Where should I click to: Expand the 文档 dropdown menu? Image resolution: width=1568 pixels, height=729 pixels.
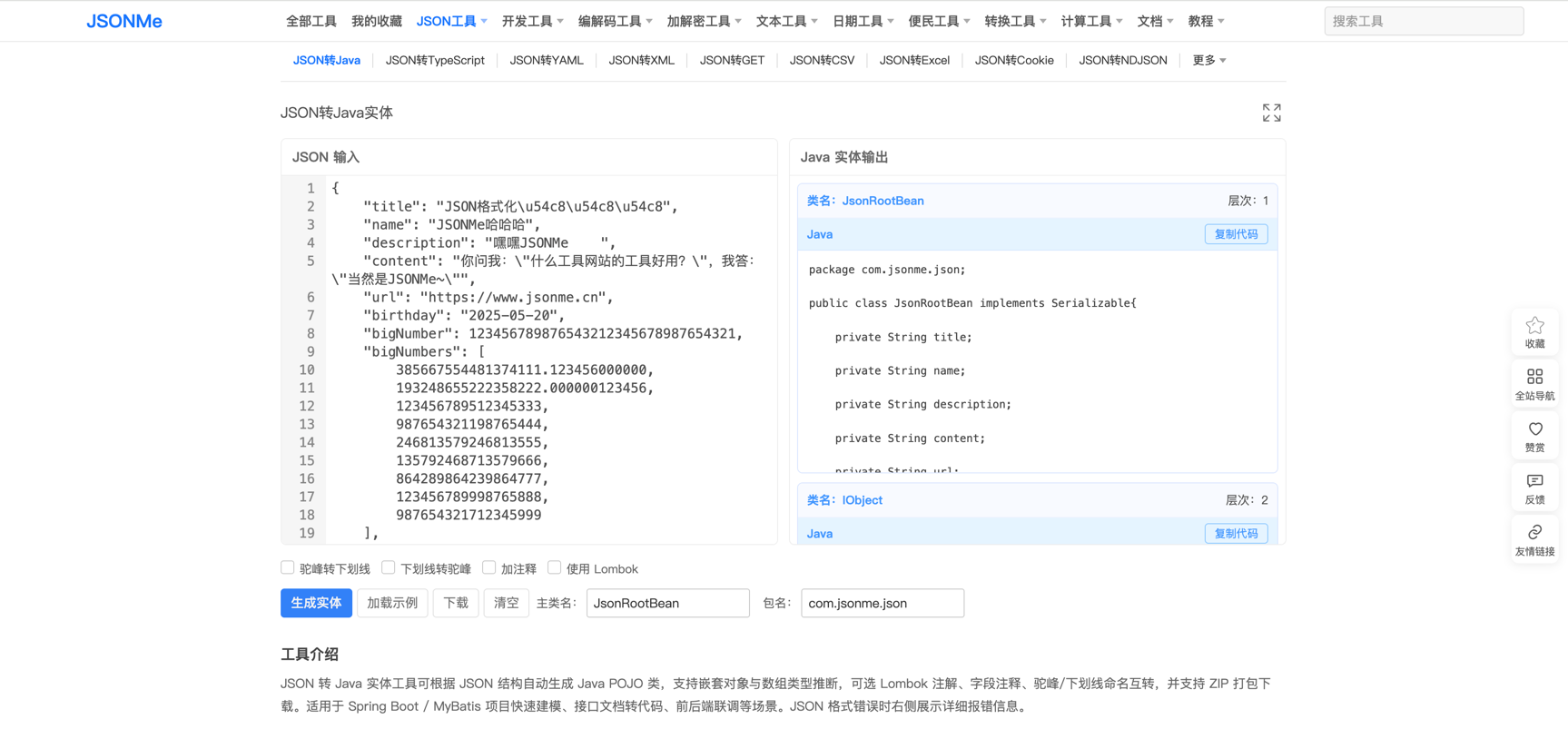click(1155, 21)
